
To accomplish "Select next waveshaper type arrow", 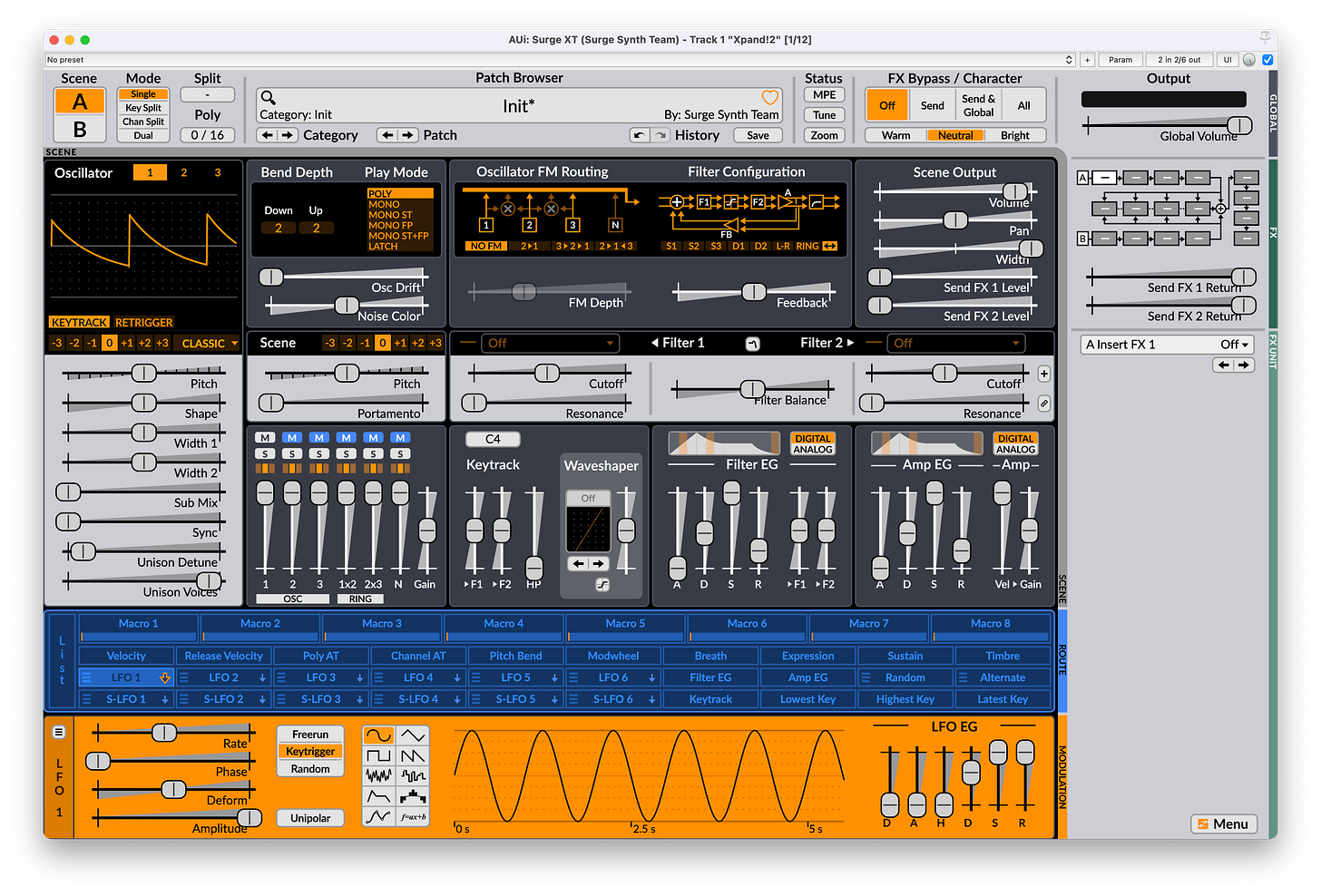I will [x=599, y=564].
